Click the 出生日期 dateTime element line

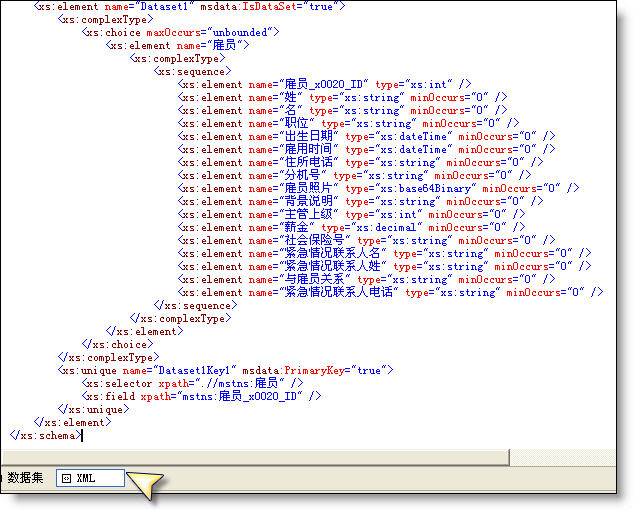367,136
